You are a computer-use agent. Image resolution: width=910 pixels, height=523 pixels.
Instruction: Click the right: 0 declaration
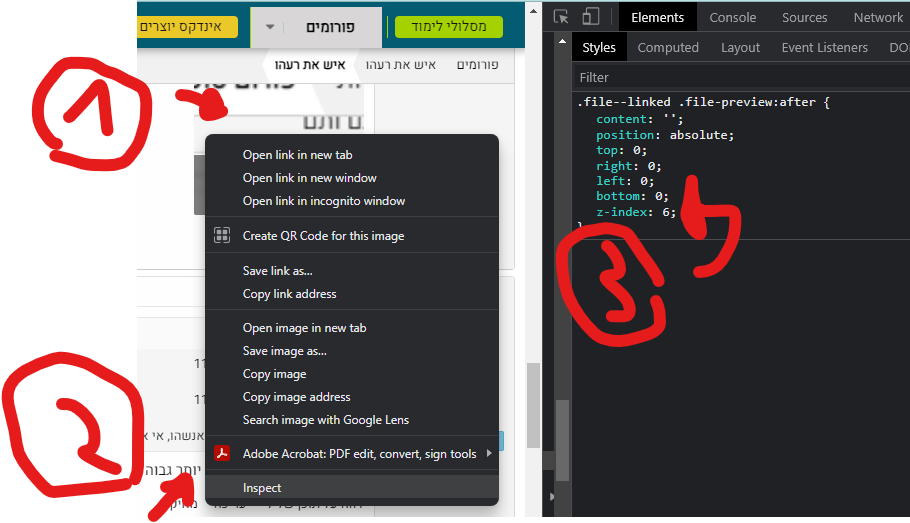coord(629,166)
